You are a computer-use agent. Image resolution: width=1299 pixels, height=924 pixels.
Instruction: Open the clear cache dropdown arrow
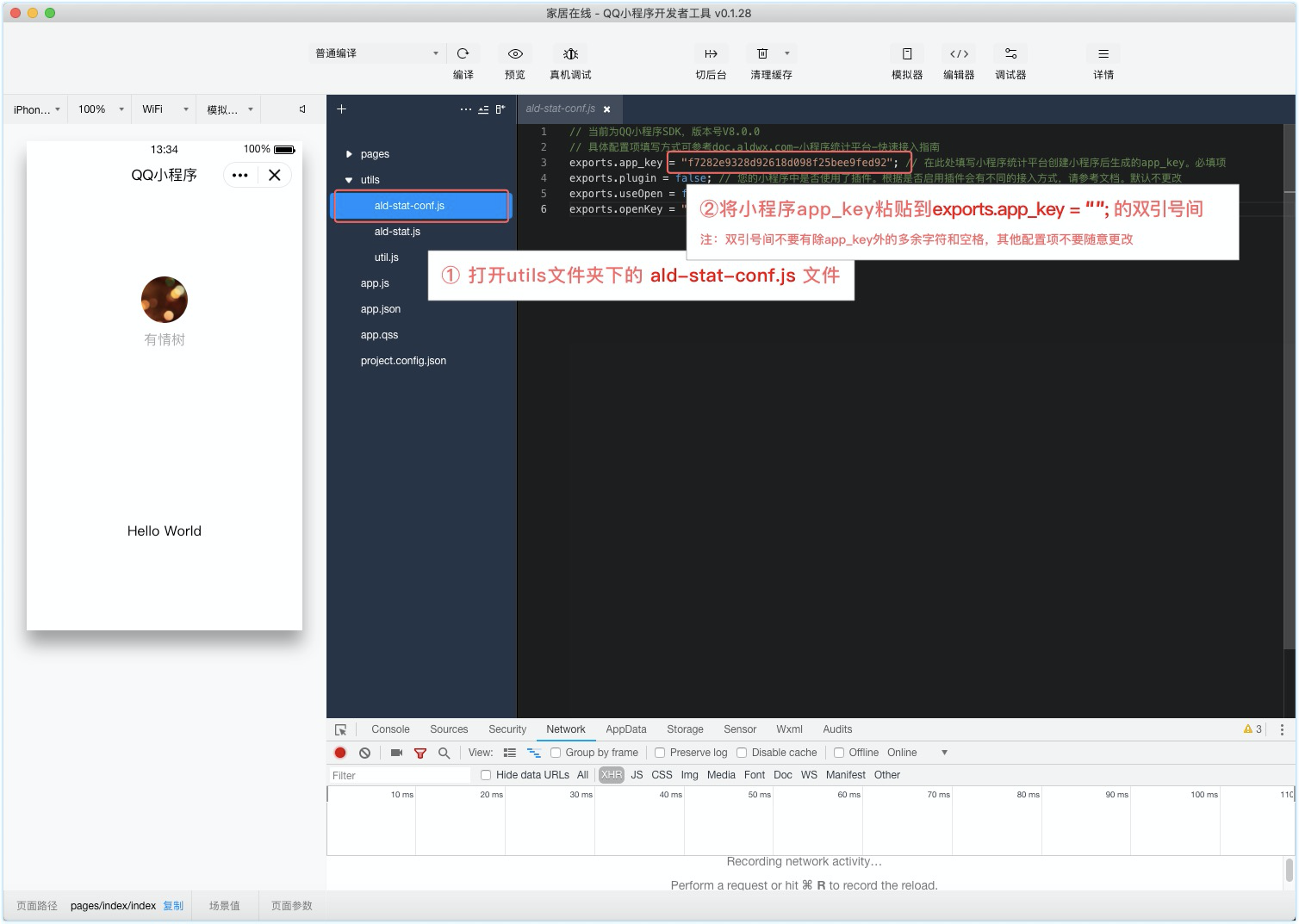pyautogui.click(x=786, y=53)
